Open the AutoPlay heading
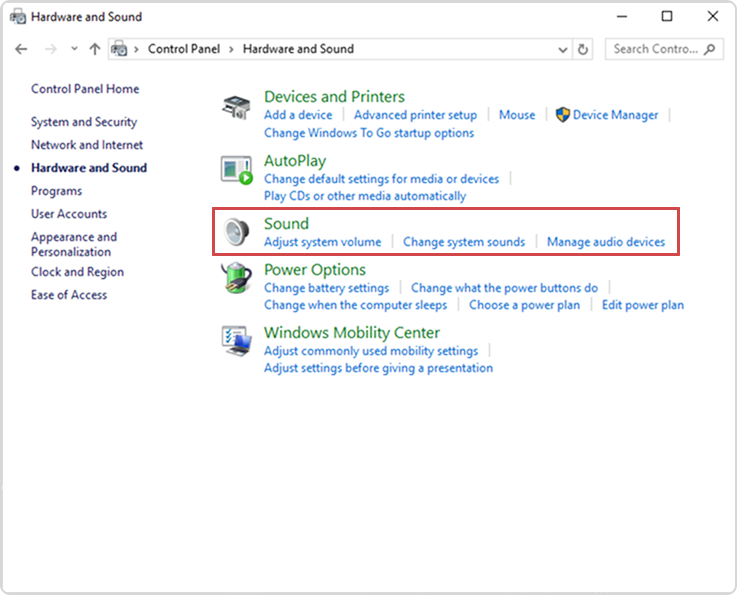737x595 pixels. (295, 161)
